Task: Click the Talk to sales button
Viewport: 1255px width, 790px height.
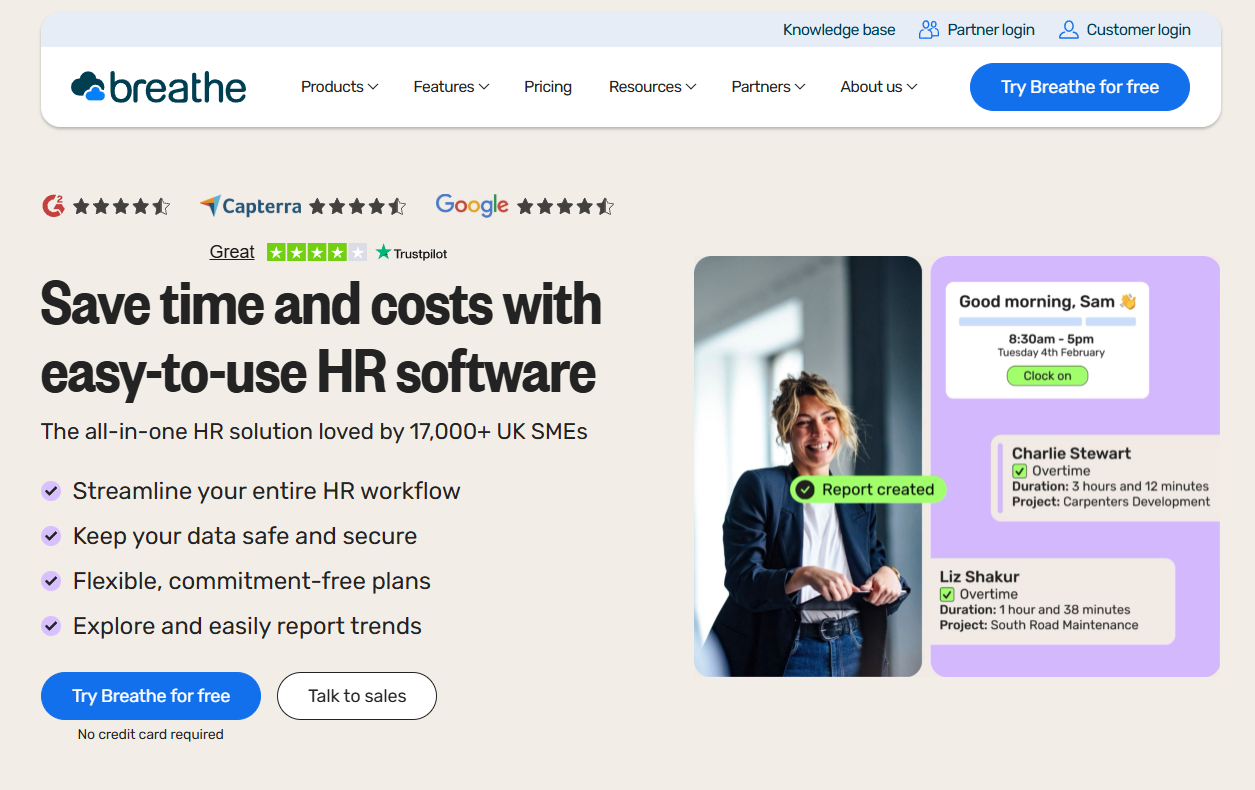Action: pos(356,696)
